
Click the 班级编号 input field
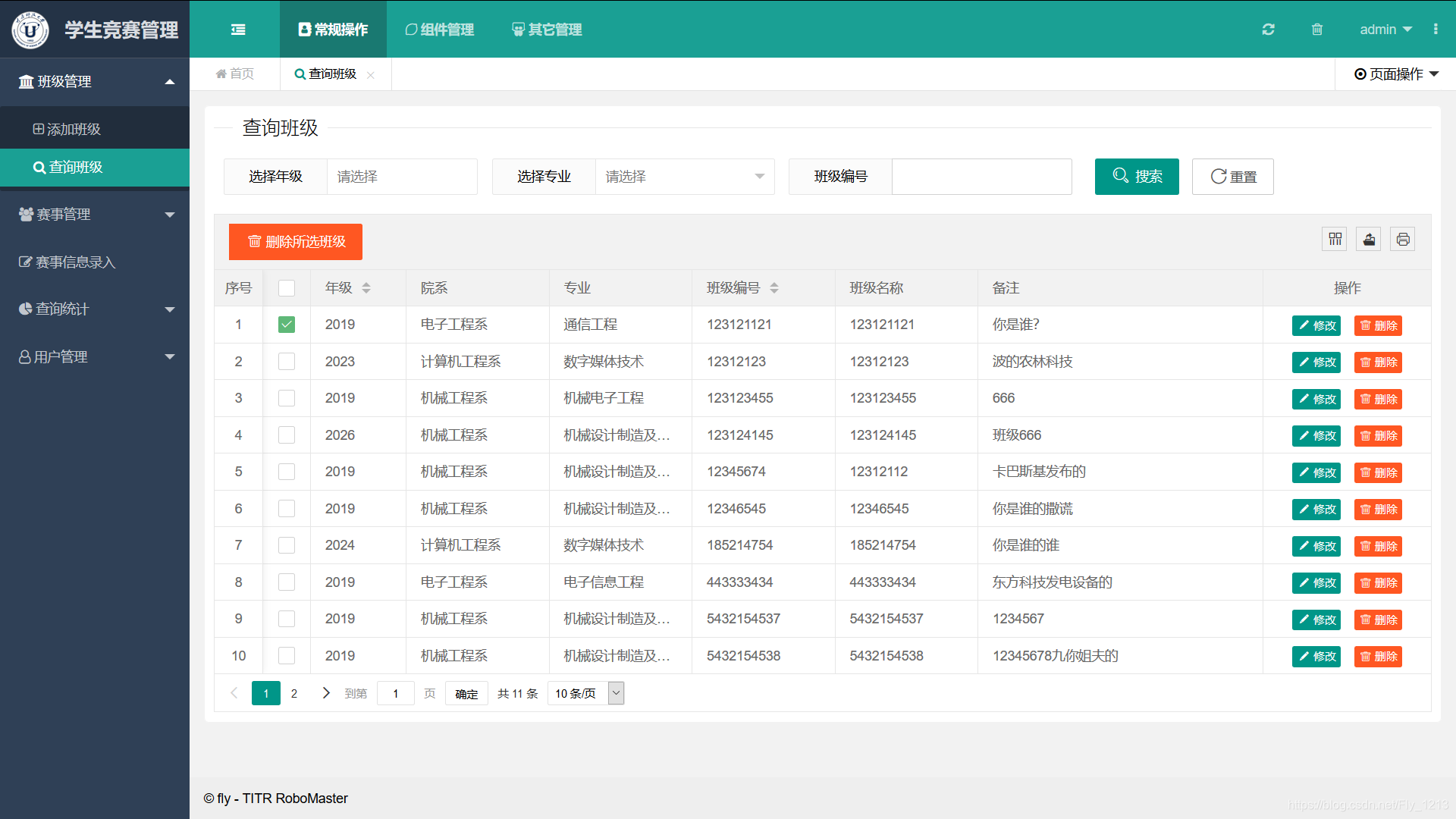(x=981, y=177)
